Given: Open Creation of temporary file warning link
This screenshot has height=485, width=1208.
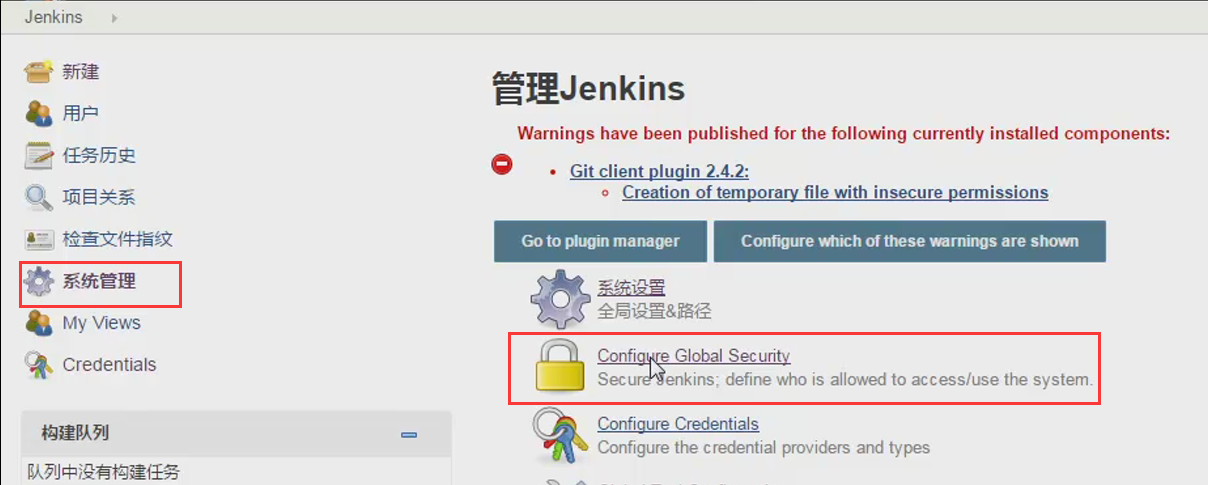Looking at the screenshot, I should 835,192.
